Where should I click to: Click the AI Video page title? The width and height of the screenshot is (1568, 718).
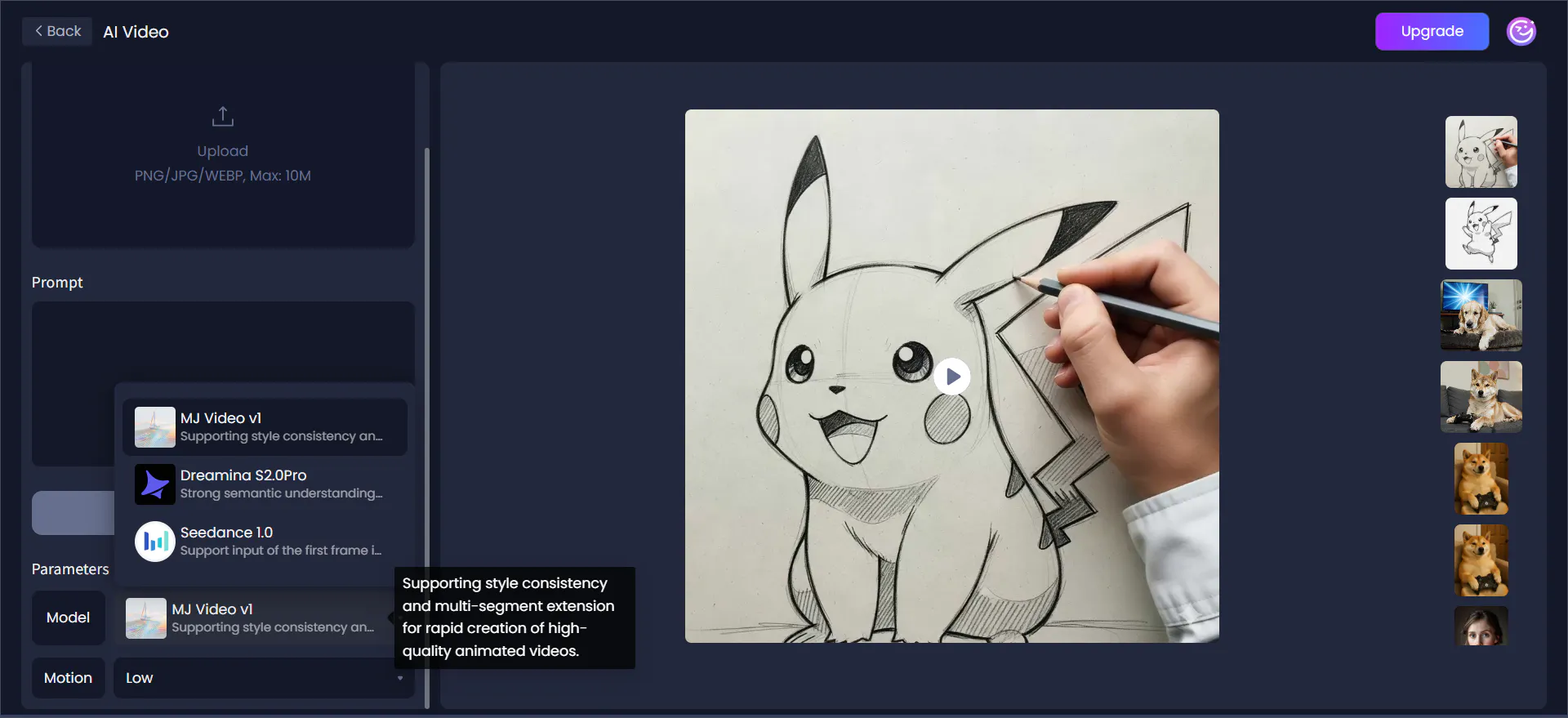(x=136, y=32)
